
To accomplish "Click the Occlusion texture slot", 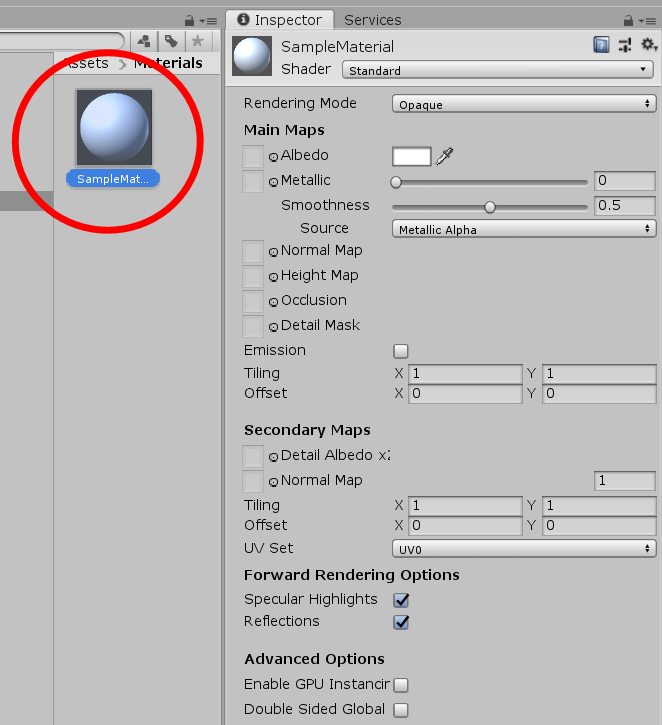I will (x=253, y=301).
